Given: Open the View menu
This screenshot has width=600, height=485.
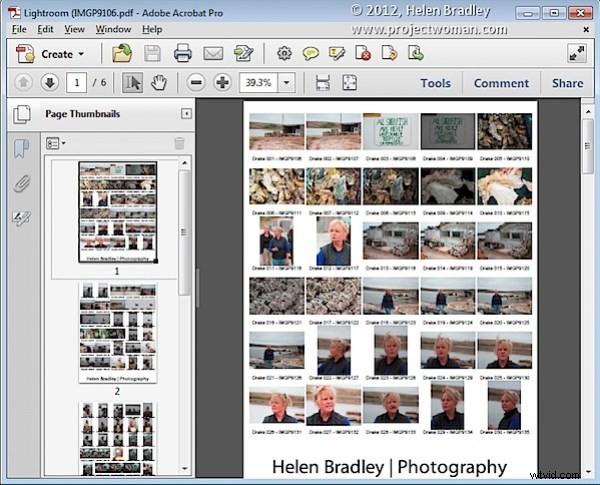Looking at the screenshot, I should pyautogui.click(x=74, y=29).
